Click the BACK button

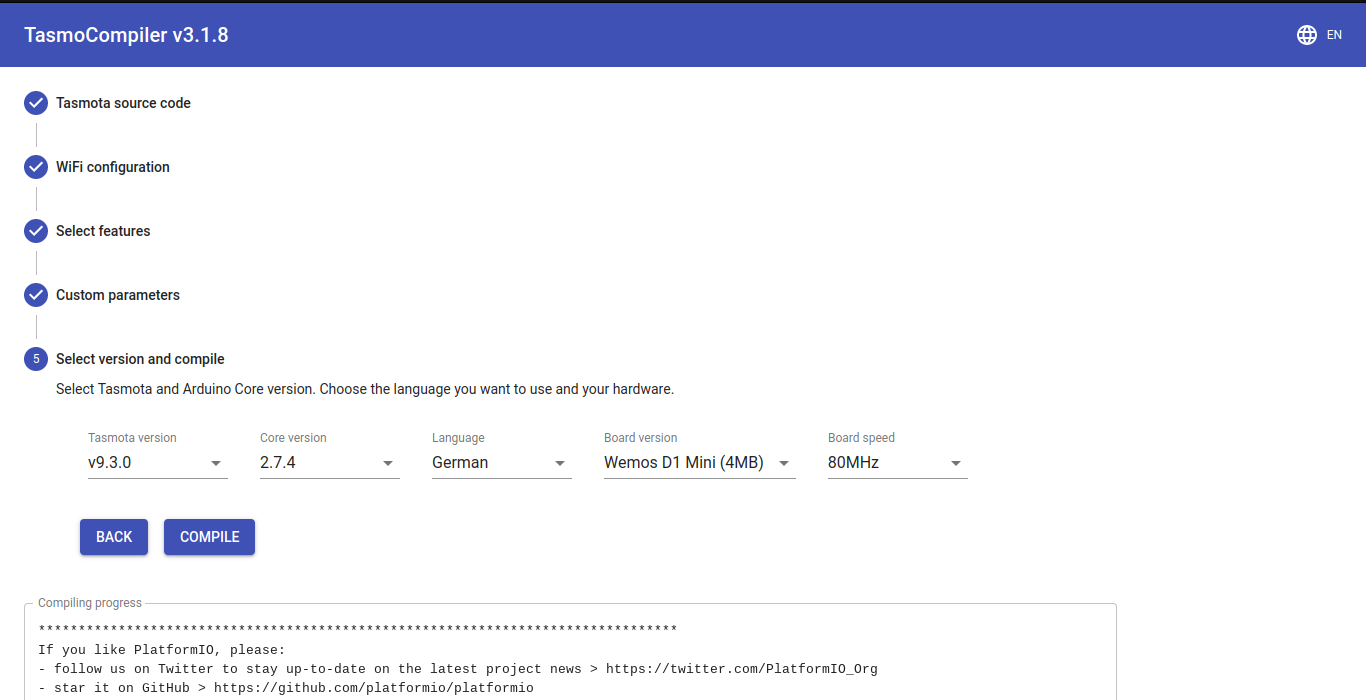(x=114, y=537)
